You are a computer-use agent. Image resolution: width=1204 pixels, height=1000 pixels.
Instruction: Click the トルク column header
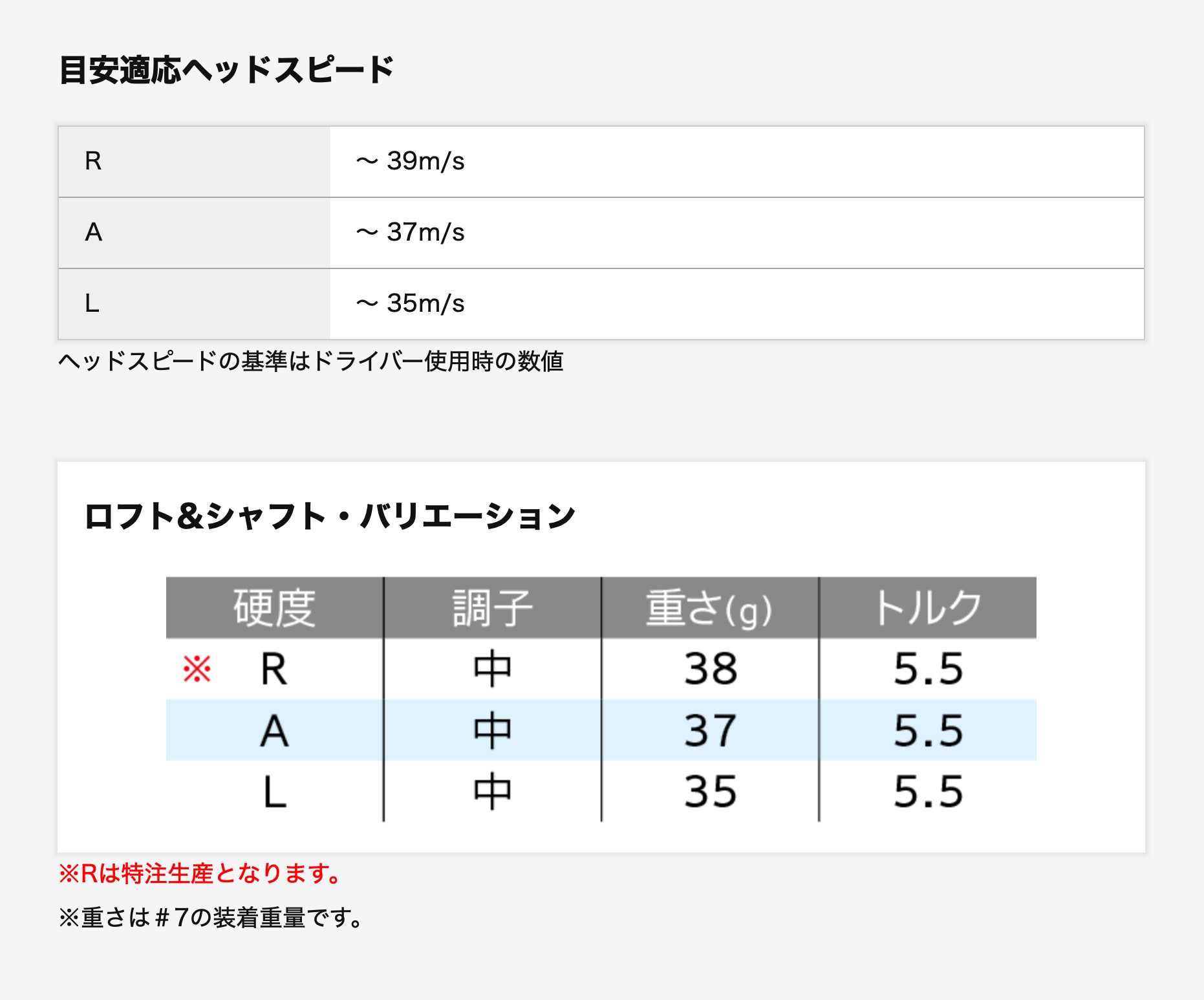point(927,608)
